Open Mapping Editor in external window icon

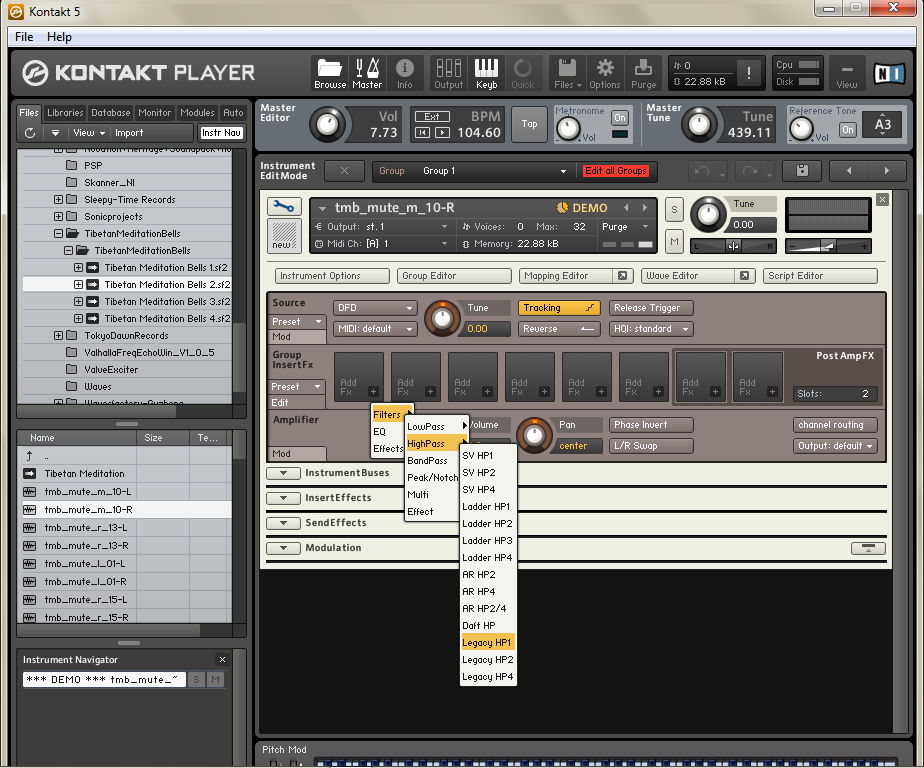coord(622,275)
